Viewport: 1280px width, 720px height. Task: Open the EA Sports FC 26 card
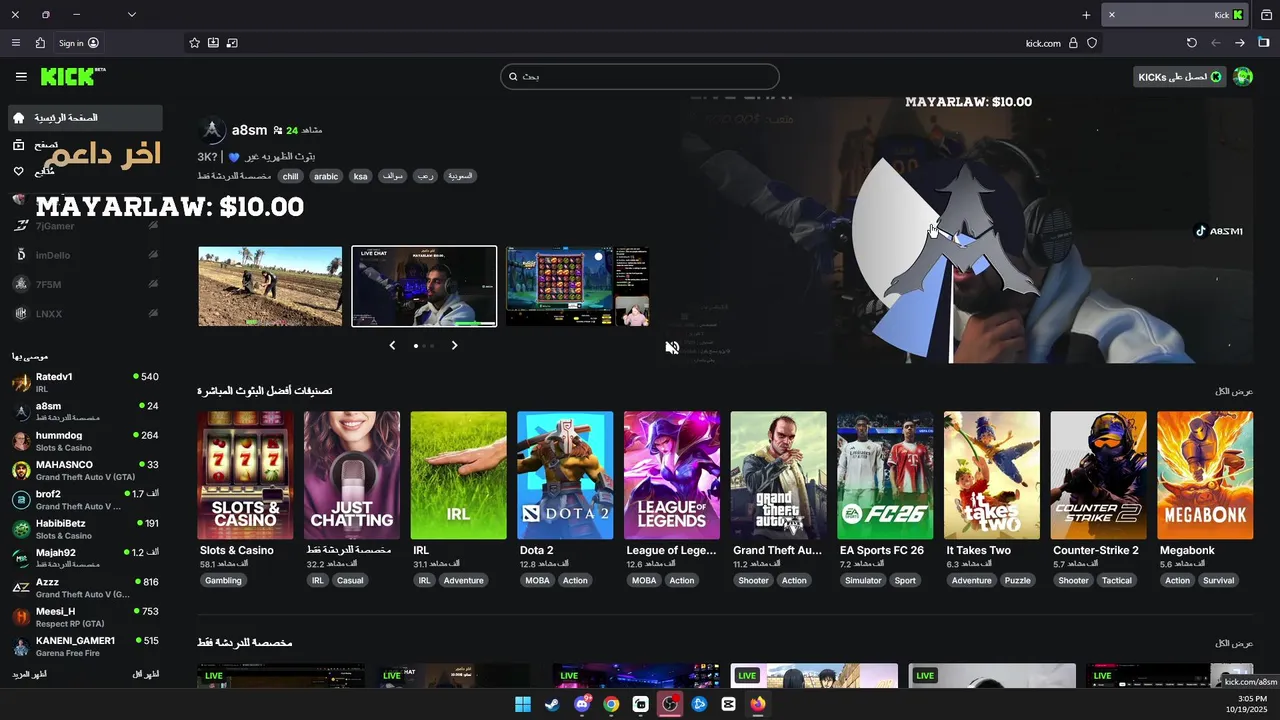click(885, 476)
